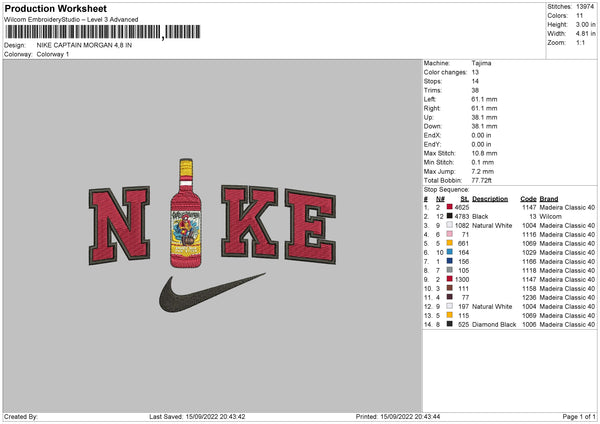Select thread code '1116' in row 4
Screen dimensions: 600x424
pos(529,234)
